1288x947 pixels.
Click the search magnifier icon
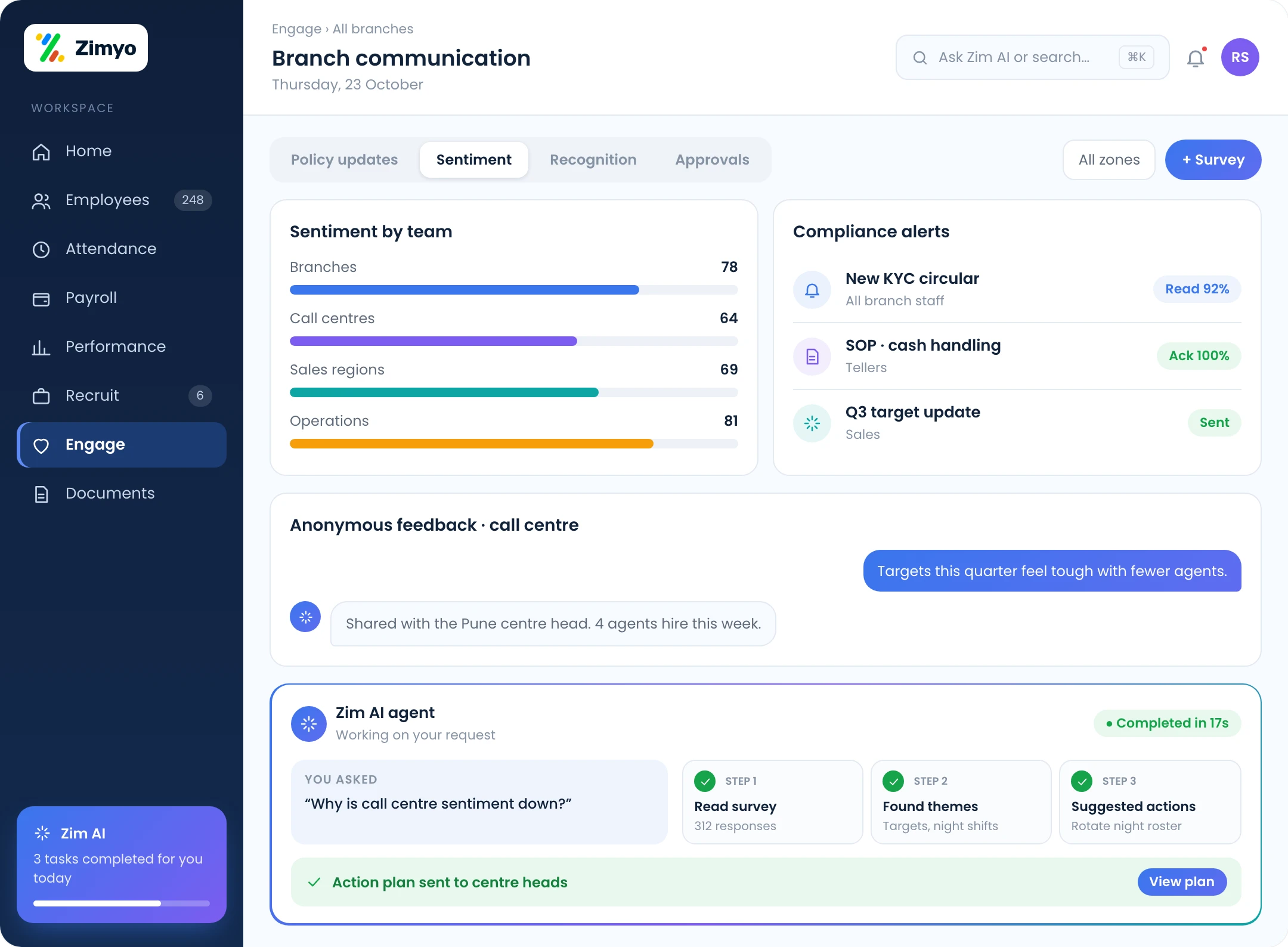[x=920, y=57]
